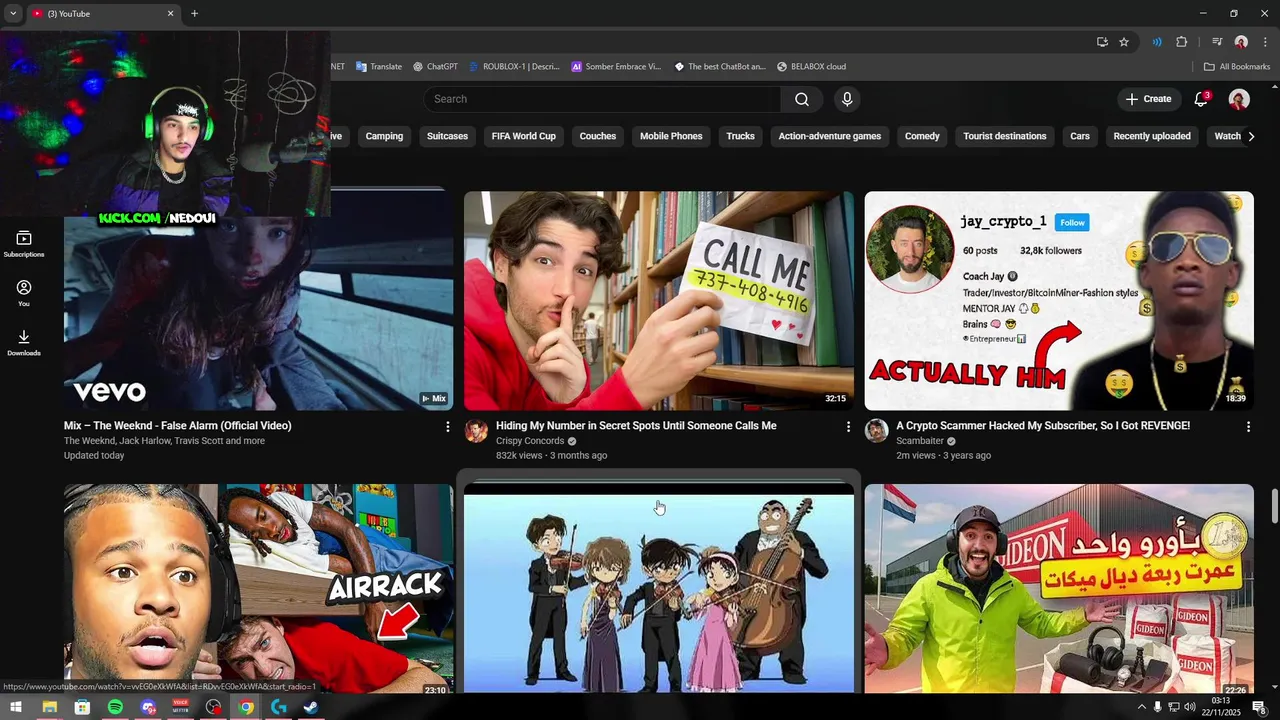Open the Scambaiter channel avatar
This screenshot has height=720, width=1280.
[x=877, y=431]
